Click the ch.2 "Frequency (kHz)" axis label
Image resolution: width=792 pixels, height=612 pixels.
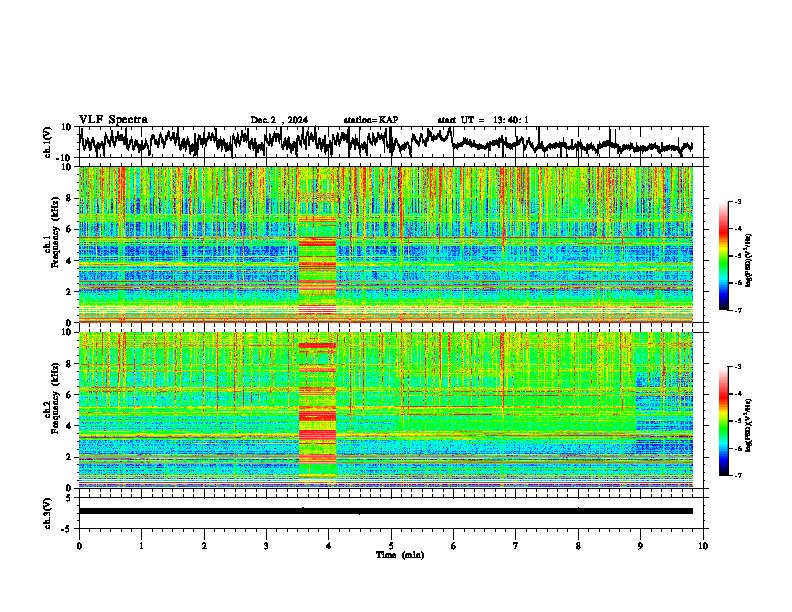tap(55, 398)
